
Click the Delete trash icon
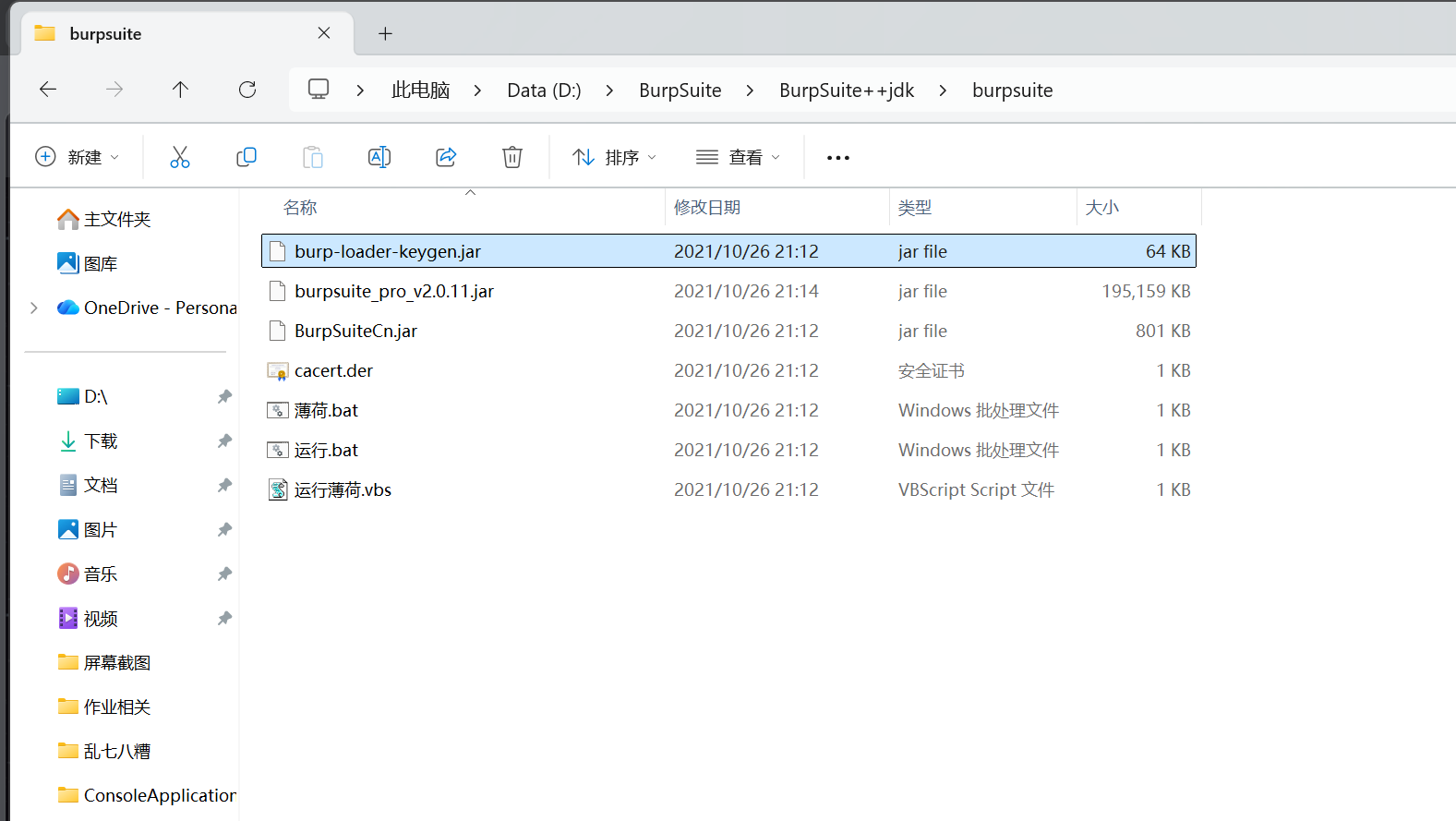click(x=512, y=157)
